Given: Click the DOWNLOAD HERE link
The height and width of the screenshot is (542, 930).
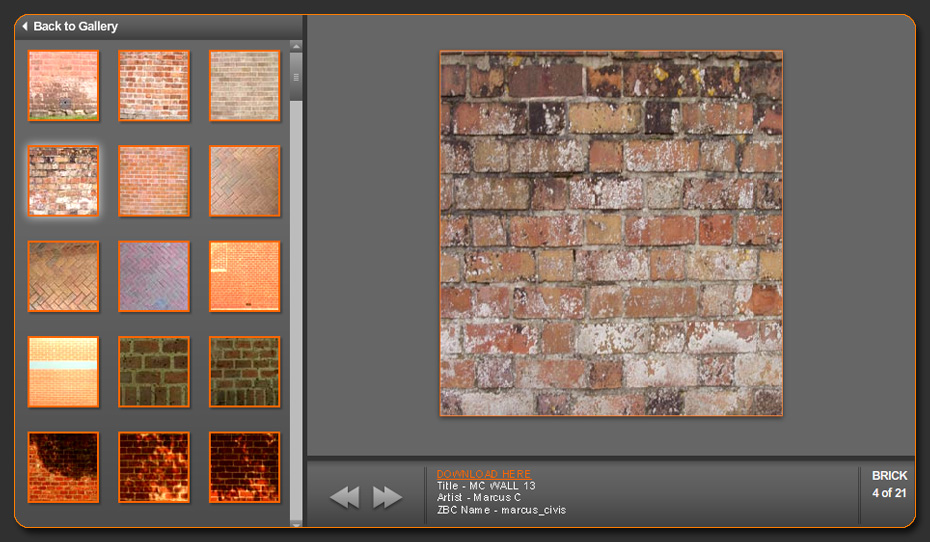Looking at the screenshot, I should tap(484, 473).
